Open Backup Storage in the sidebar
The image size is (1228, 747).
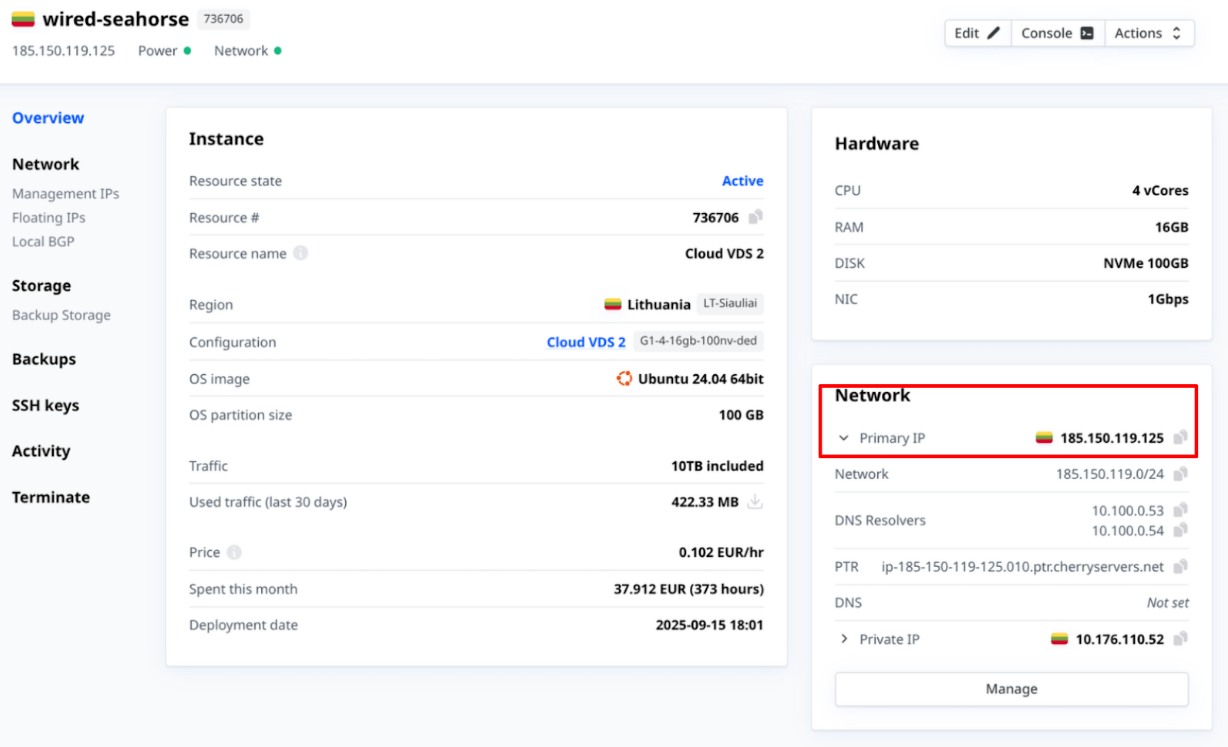click(61, 315)
